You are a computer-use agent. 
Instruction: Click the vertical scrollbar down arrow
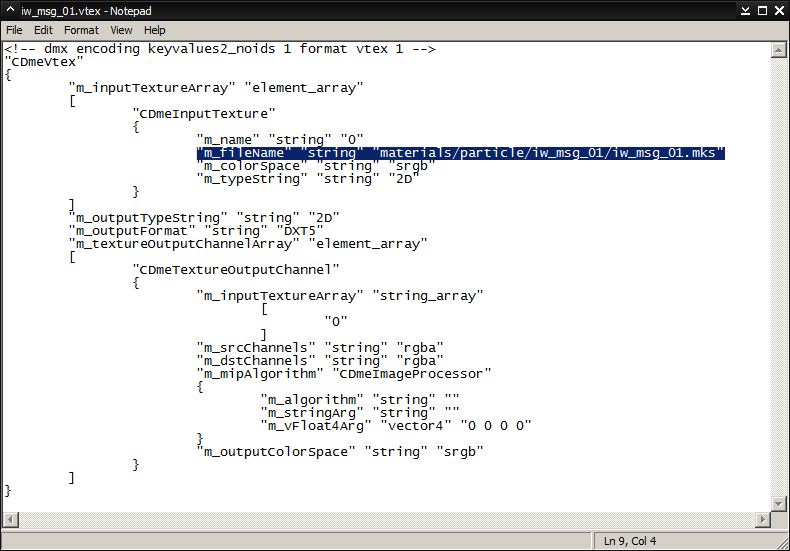tap(778, 503)
